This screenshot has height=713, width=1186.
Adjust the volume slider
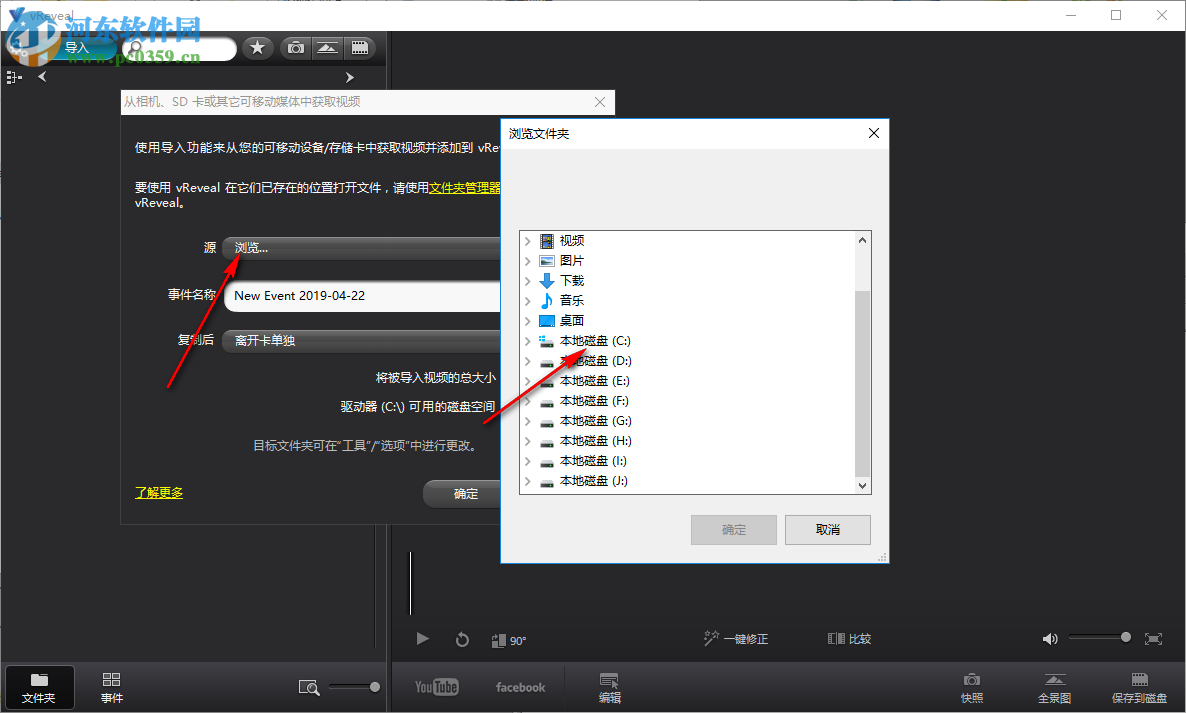(1100, 638)
